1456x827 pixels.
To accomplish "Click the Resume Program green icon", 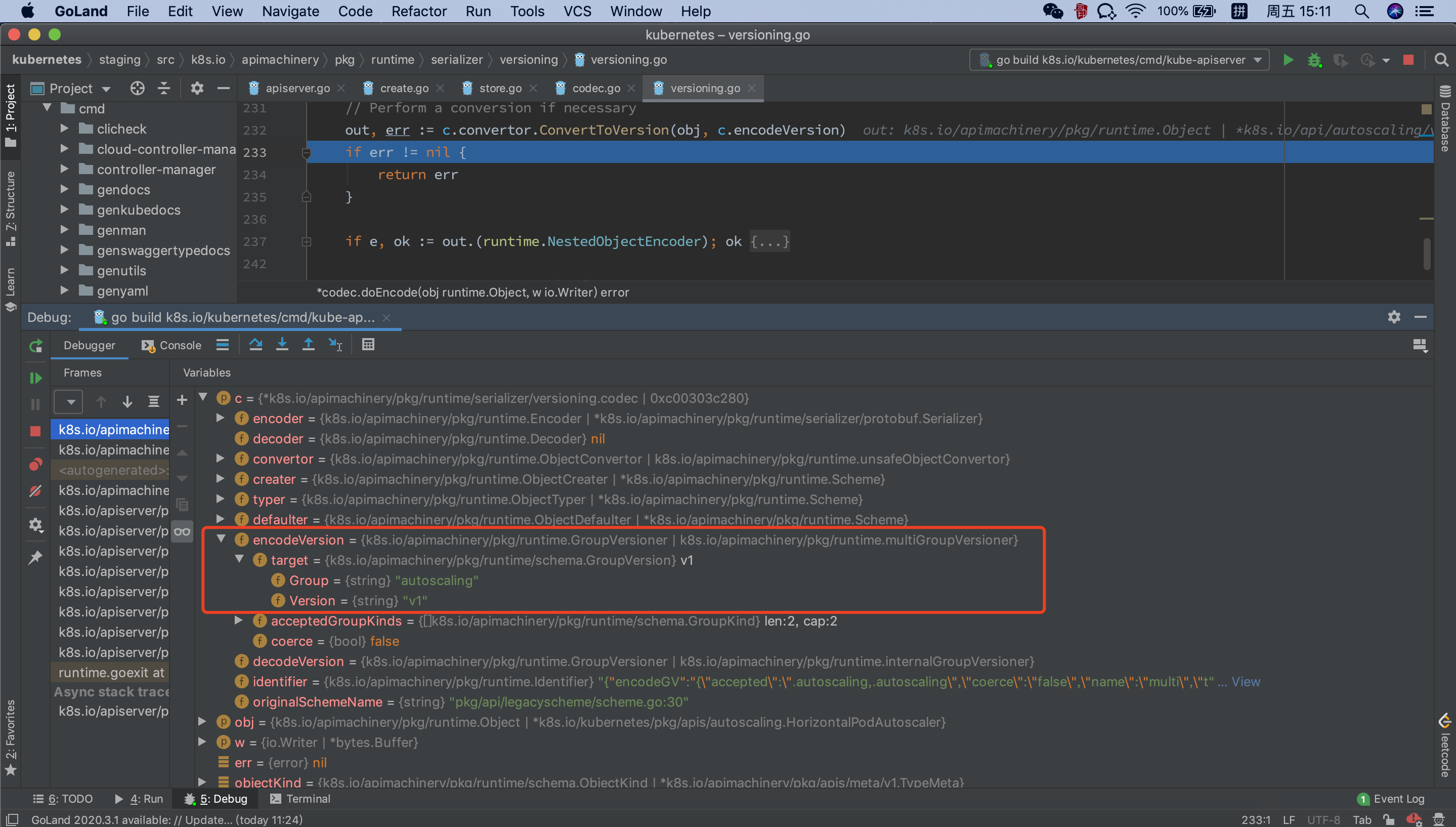I will pos(36,378).
